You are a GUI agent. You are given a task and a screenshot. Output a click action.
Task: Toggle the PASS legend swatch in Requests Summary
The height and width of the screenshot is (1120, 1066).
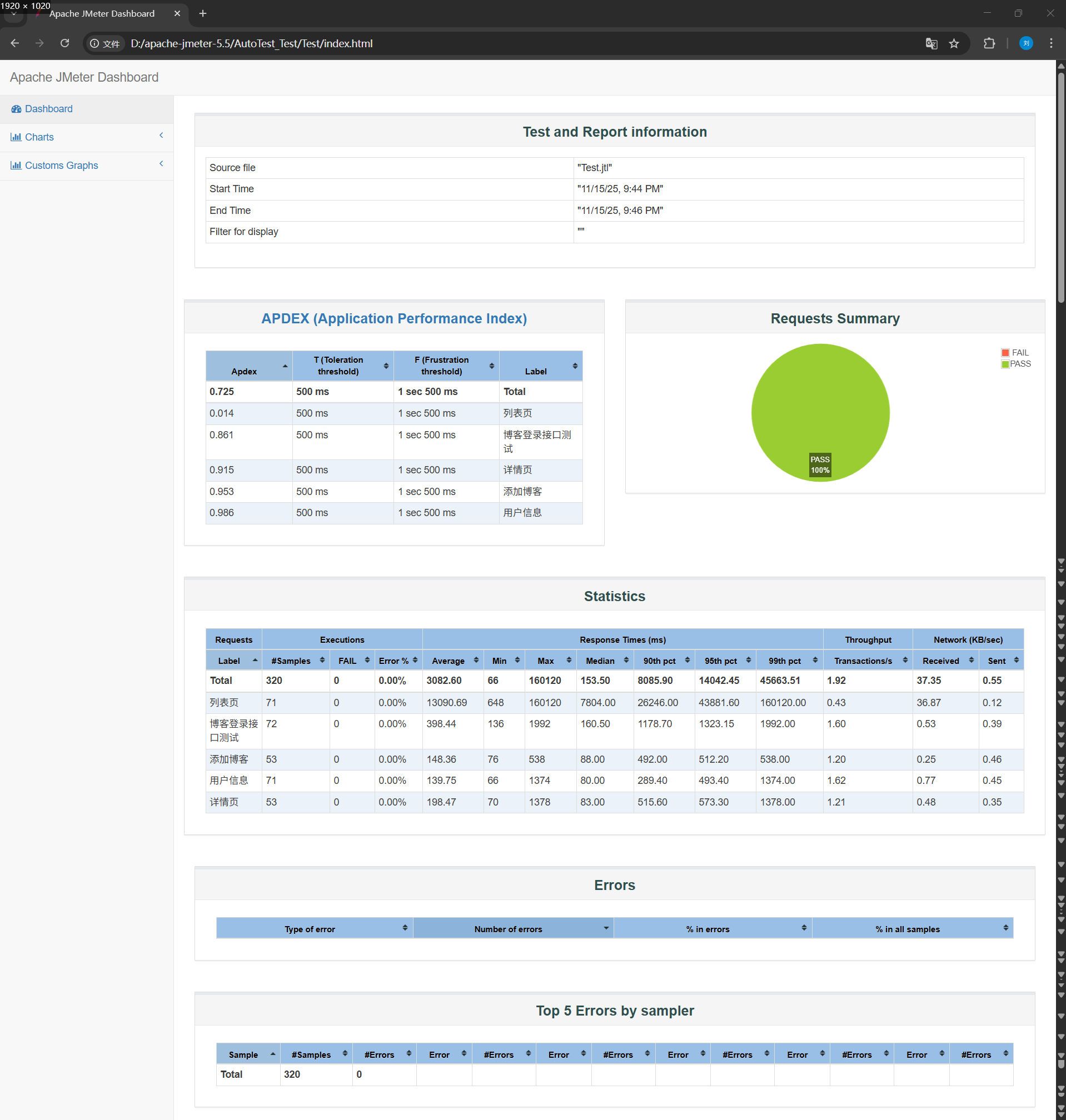[1005, 364]
